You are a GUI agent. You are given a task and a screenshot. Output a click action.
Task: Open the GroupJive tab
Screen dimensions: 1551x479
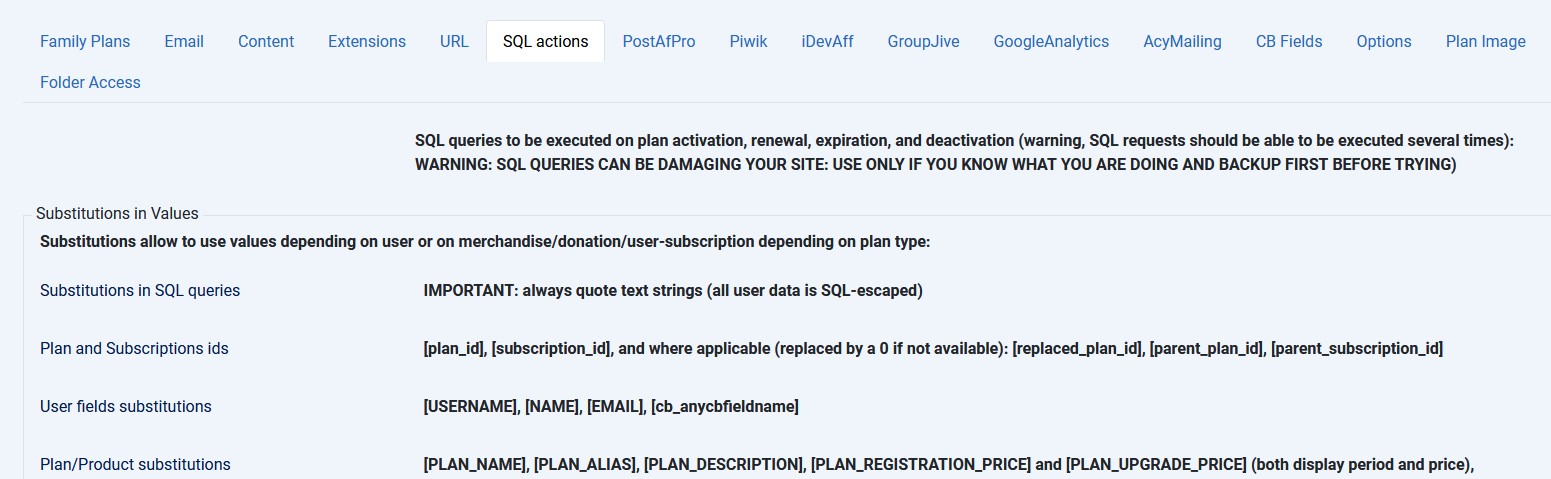[923, 41]
